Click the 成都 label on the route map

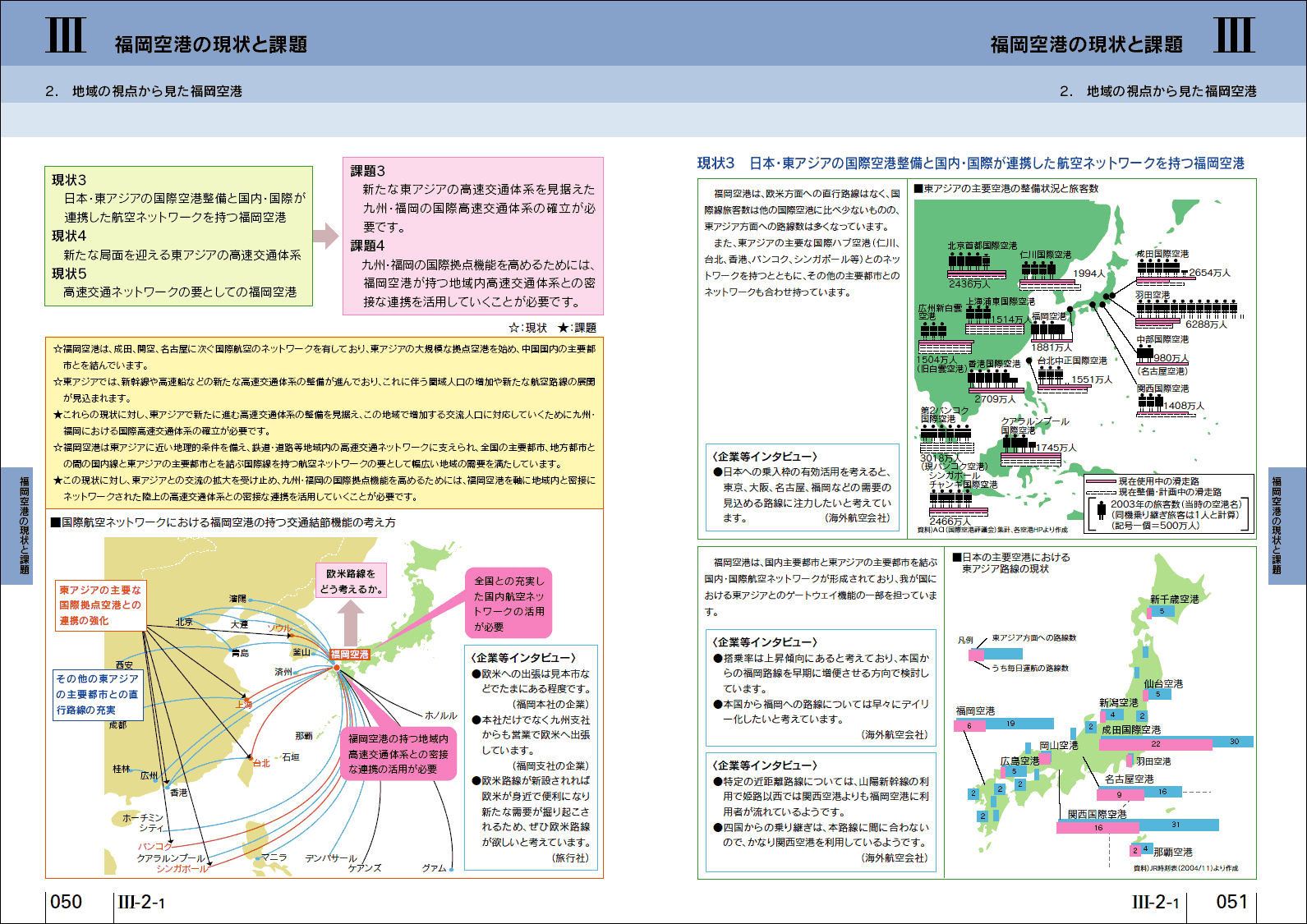pos(117,725)
